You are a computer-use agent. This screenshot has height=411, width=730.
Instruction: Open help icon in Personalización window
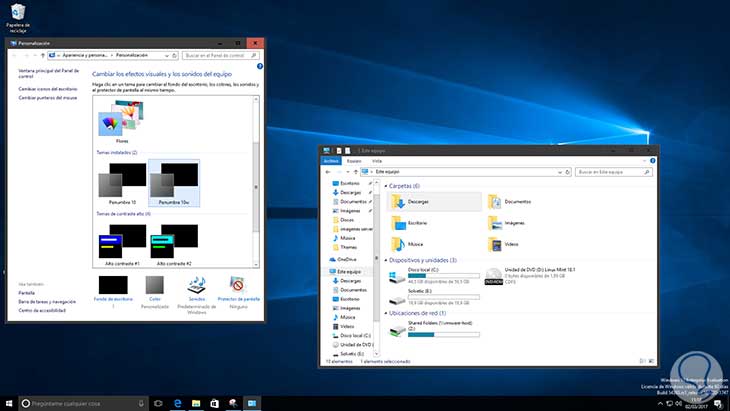[x=260, y=66]
